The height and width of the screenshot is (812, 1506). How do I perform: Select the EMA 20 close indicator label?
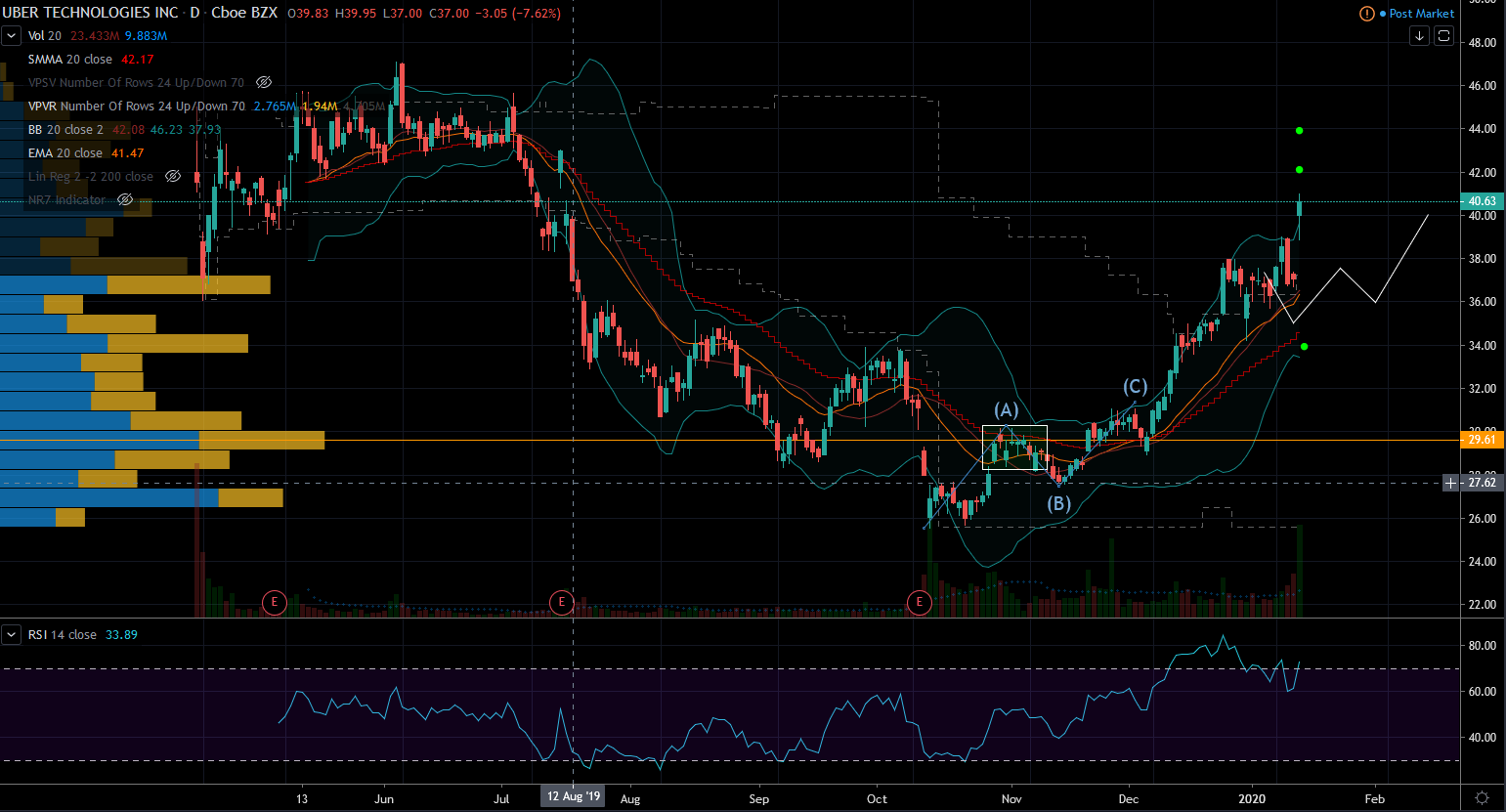65,153
